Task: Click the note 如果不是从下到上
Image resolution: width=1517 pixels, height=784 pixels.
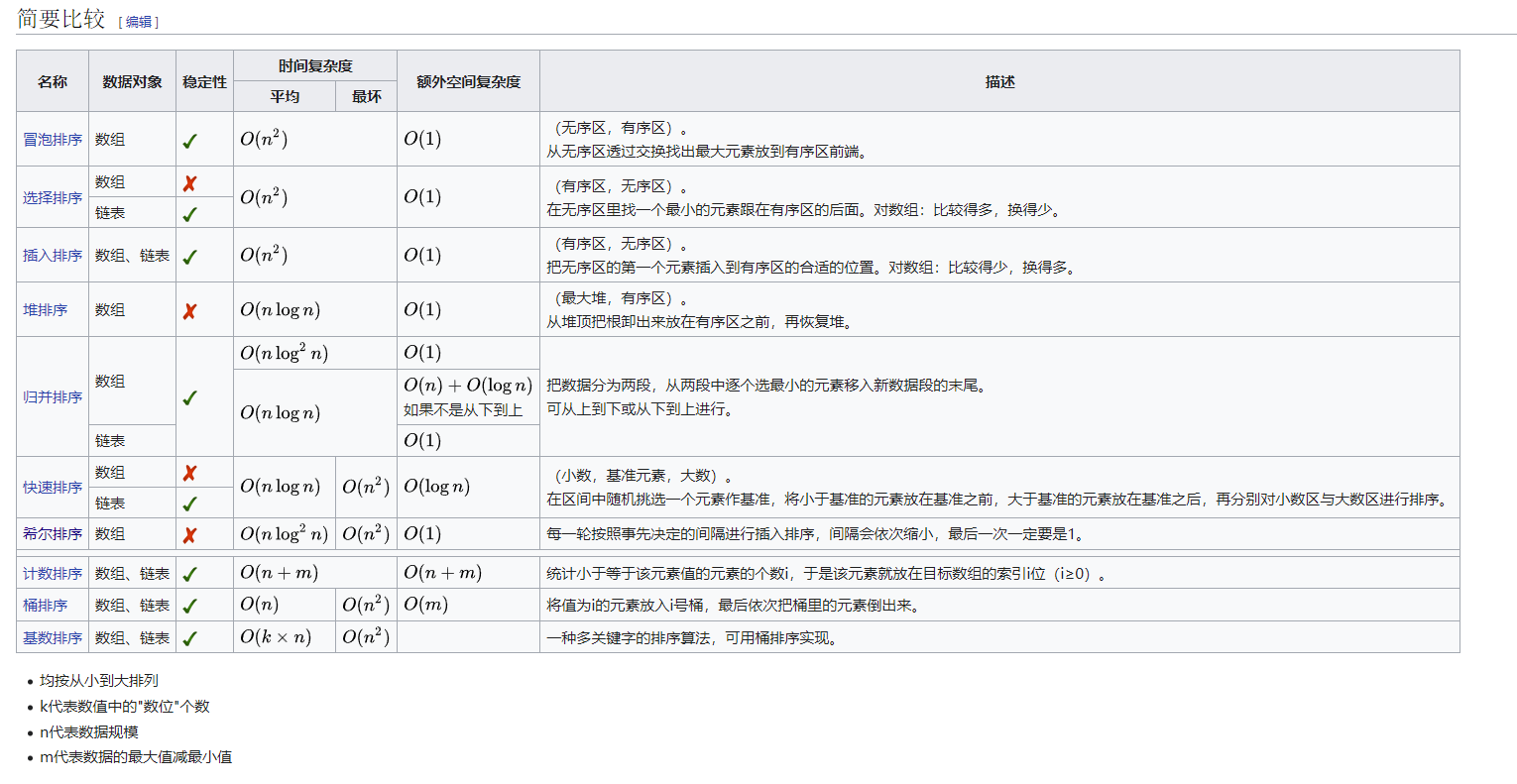Action: (463, 409)
